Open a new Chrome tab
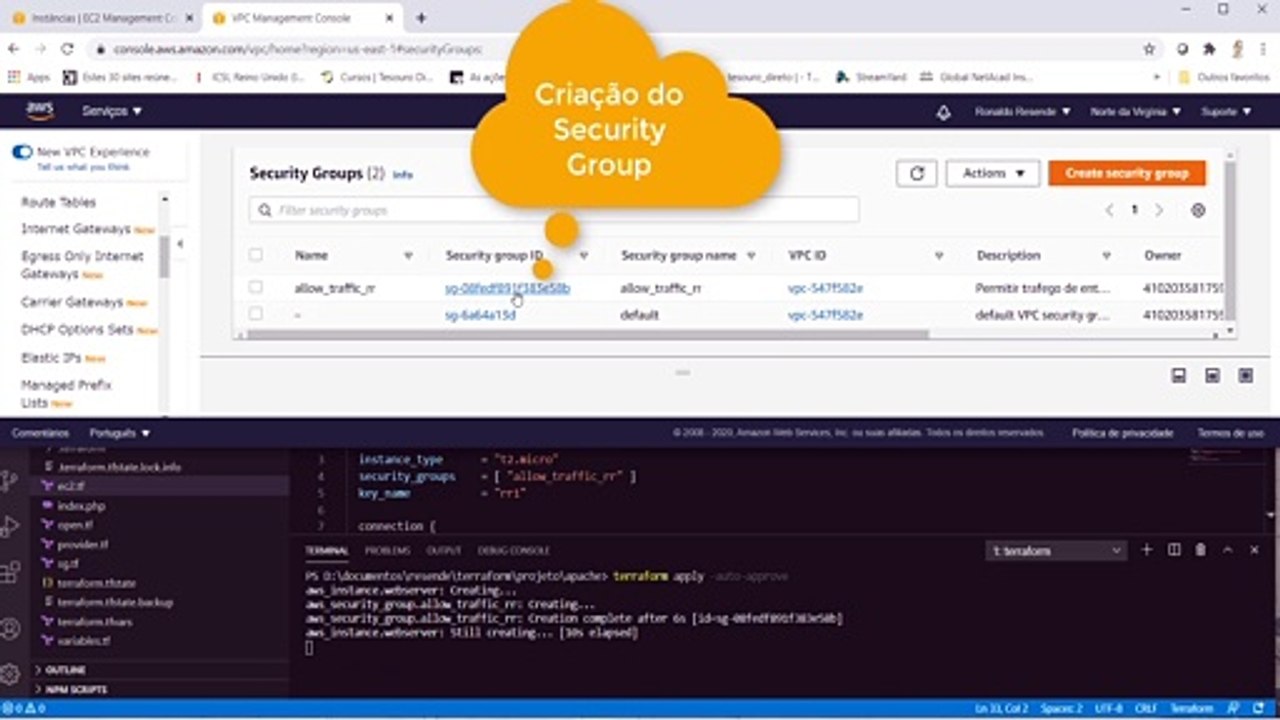Screen dimensions: 1280x720 (x=421, y=18)
